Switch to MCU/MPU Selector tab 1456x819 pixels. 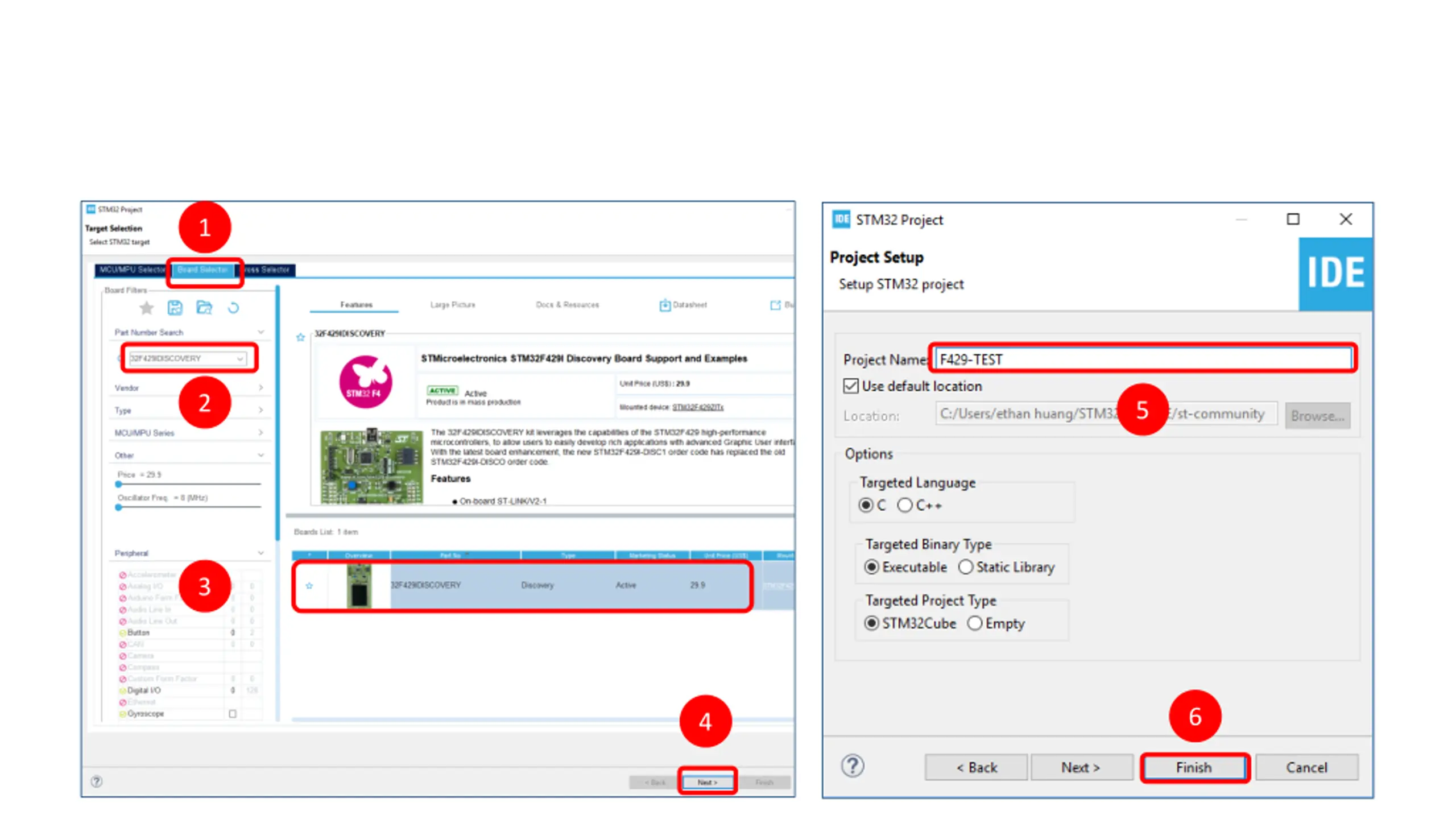[132, 270]
